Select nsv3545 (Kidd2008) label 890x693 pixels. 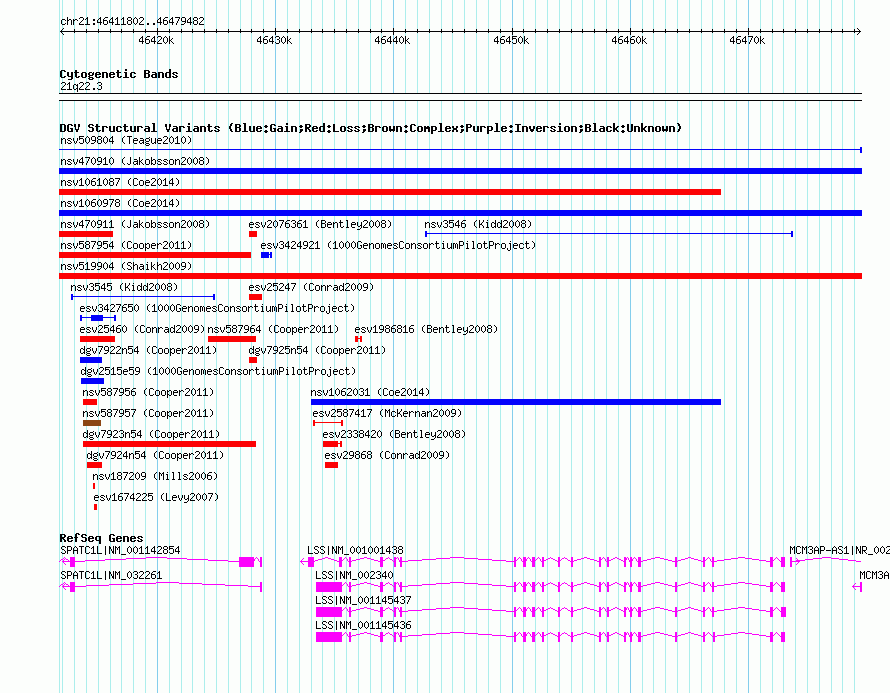[x=124, y=287]
